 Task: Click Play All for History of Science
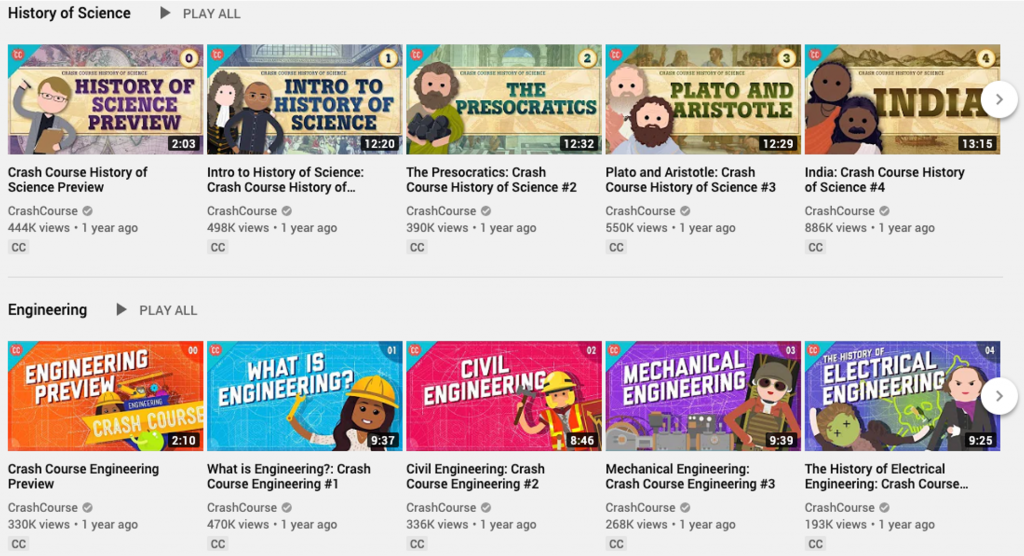[200, 14]
